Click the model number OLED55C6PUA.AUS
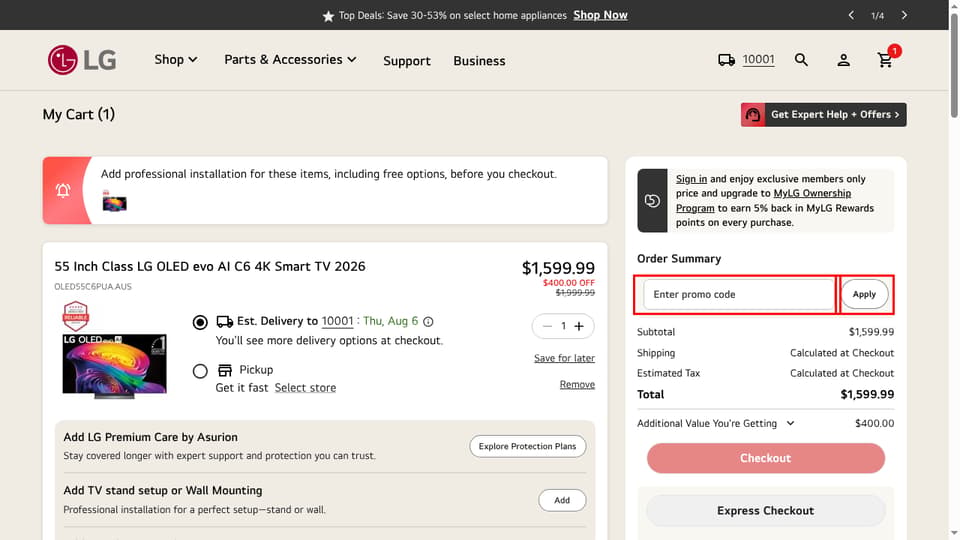This screenshot has width=960, height=540. tap(93, 287)
